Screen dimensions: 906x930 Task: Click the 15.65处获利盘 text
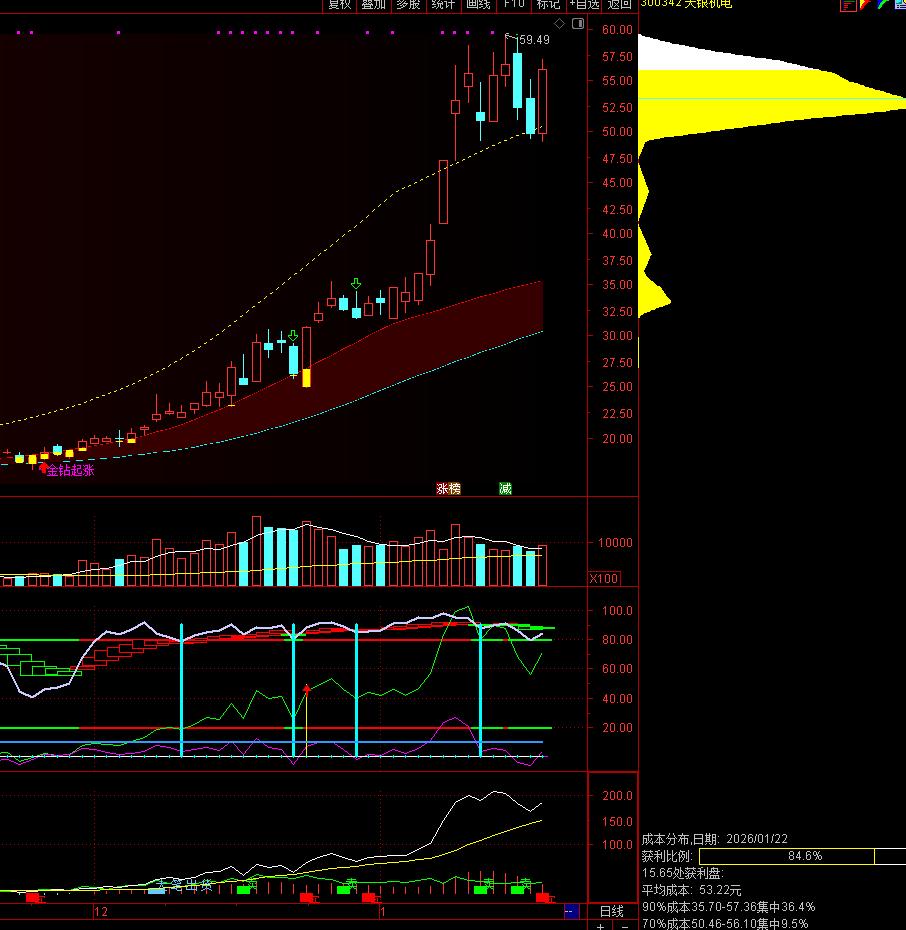click(x=683, y=873)
